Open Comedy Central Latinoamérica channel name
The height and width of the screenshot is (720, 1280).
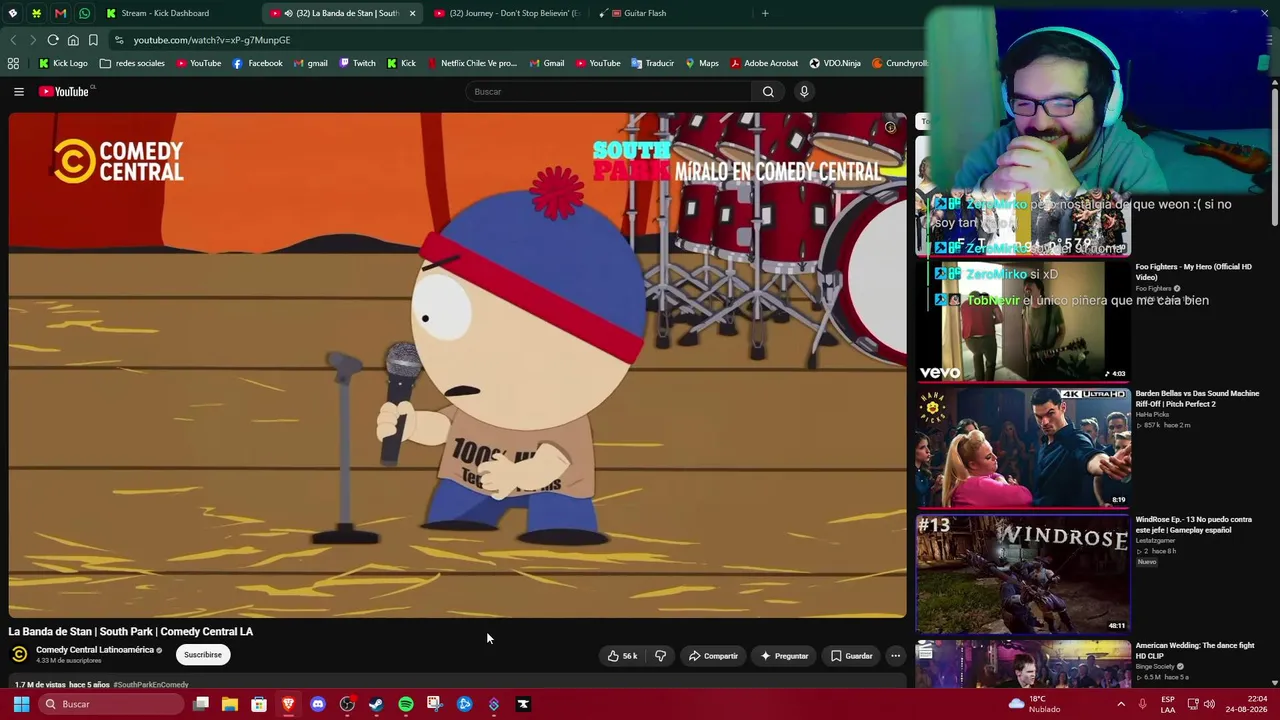click(95, 650)
